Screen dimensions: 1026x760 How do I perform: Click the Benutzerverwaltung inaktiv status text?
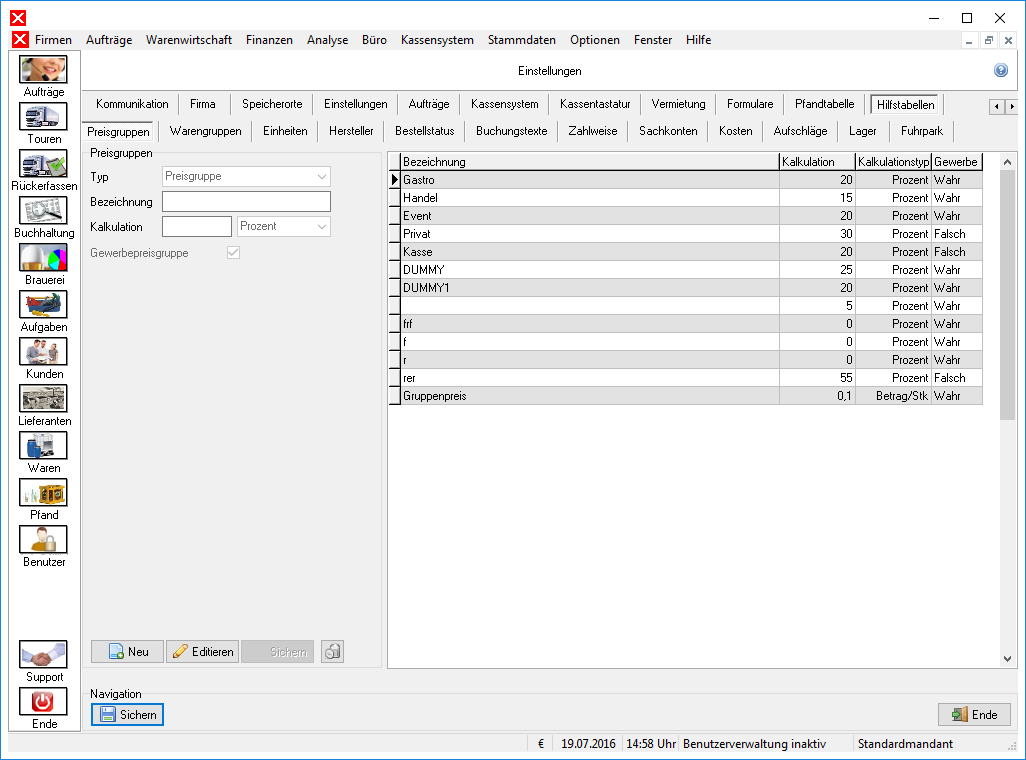pos(754,744)
